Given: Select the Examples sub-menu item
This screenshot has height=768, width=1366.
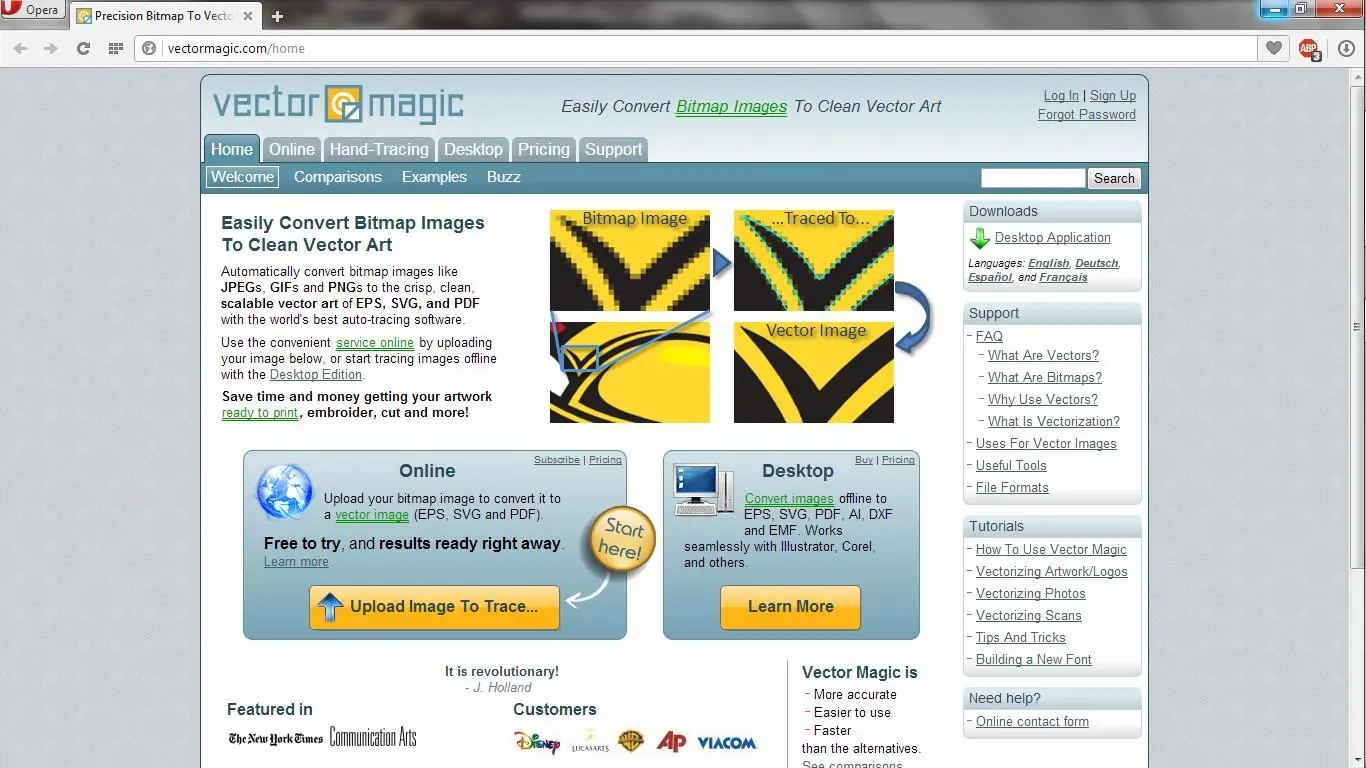Looking at the screenshot, I should tap(434, 177).
